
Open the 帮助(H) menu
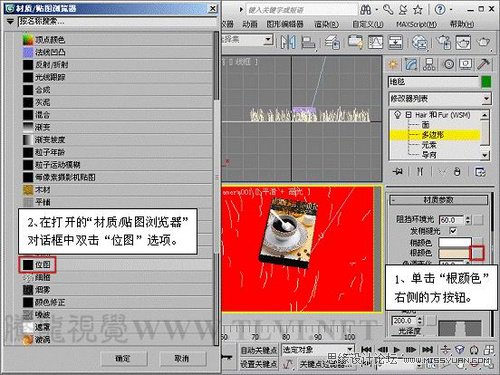pyautogui.click(x=462, y=24)
